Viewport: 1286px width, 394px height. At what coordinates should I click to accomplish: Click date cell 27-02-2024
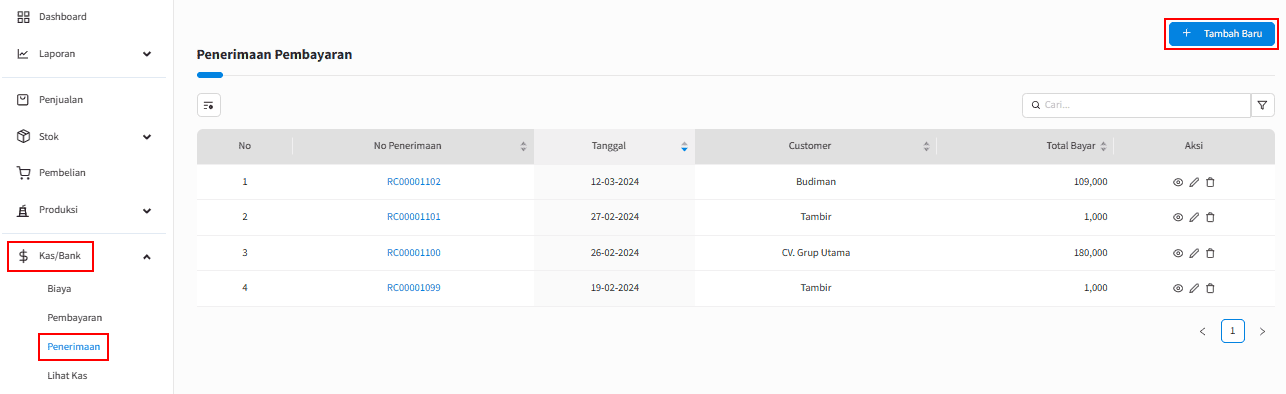[615, 217]
